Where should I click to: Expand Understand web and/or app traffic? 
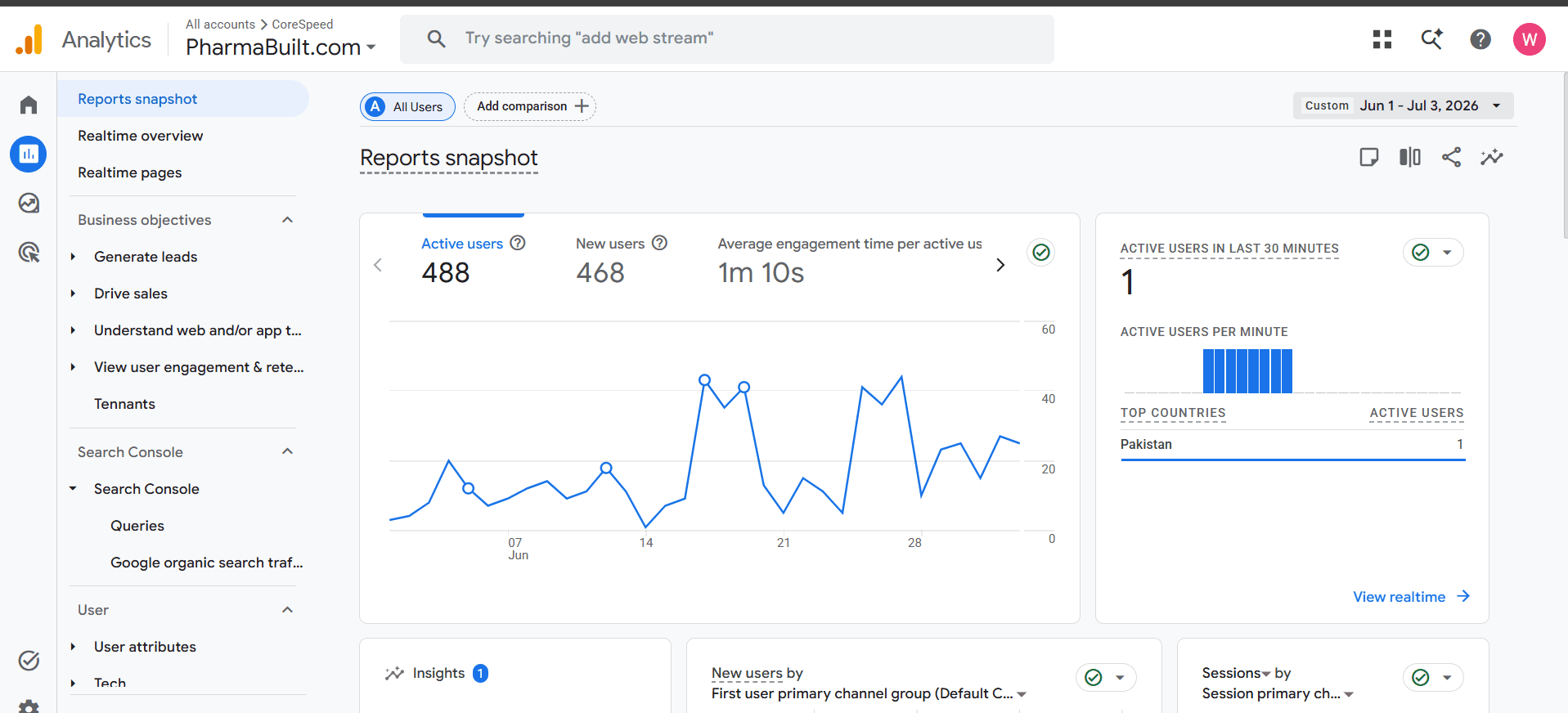pos(73,330)
